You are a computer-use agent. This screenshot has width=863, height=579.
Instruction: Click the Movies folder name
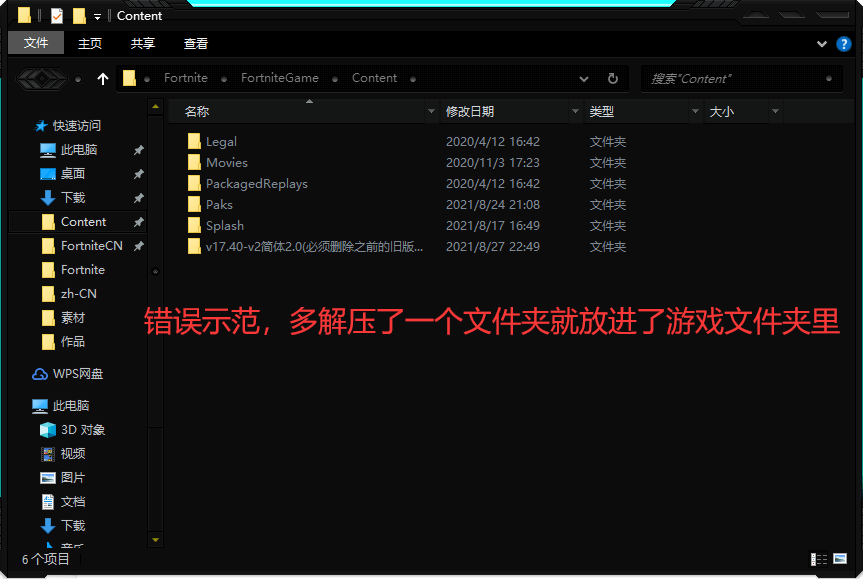(227, 162)
